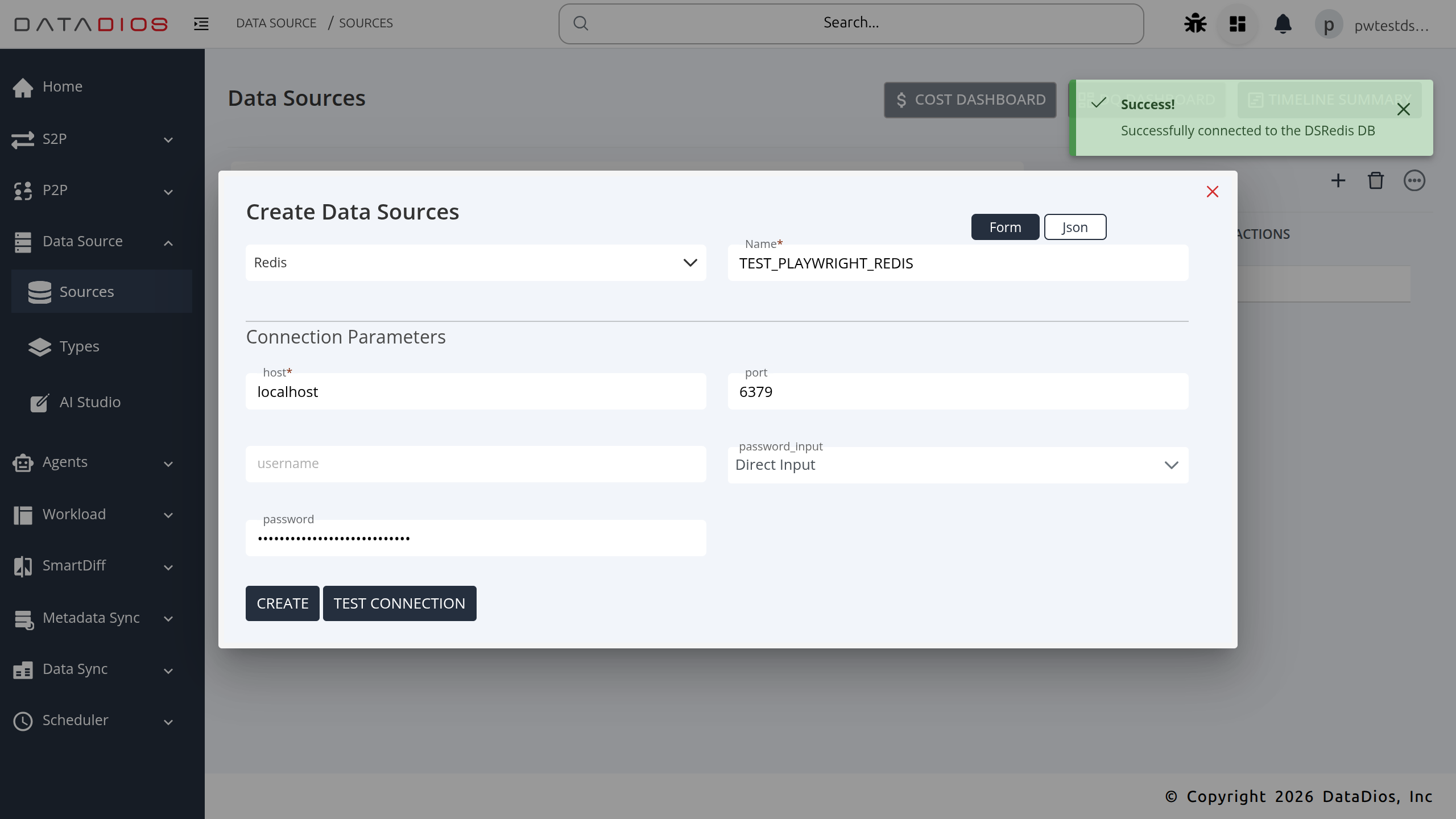1456x819 pixels.
Task: Click the plus icon to add source
Action: click(1338, 181)
